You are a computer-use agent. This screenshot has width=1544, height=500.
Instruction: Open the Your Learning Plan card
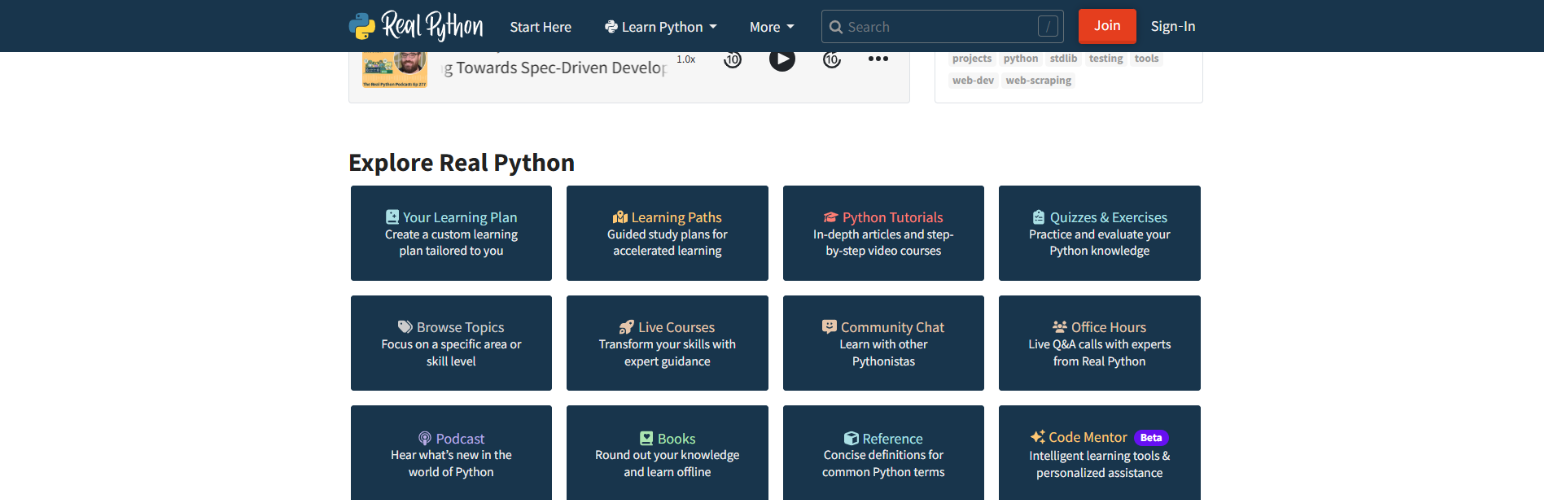(x=451, y=233)
